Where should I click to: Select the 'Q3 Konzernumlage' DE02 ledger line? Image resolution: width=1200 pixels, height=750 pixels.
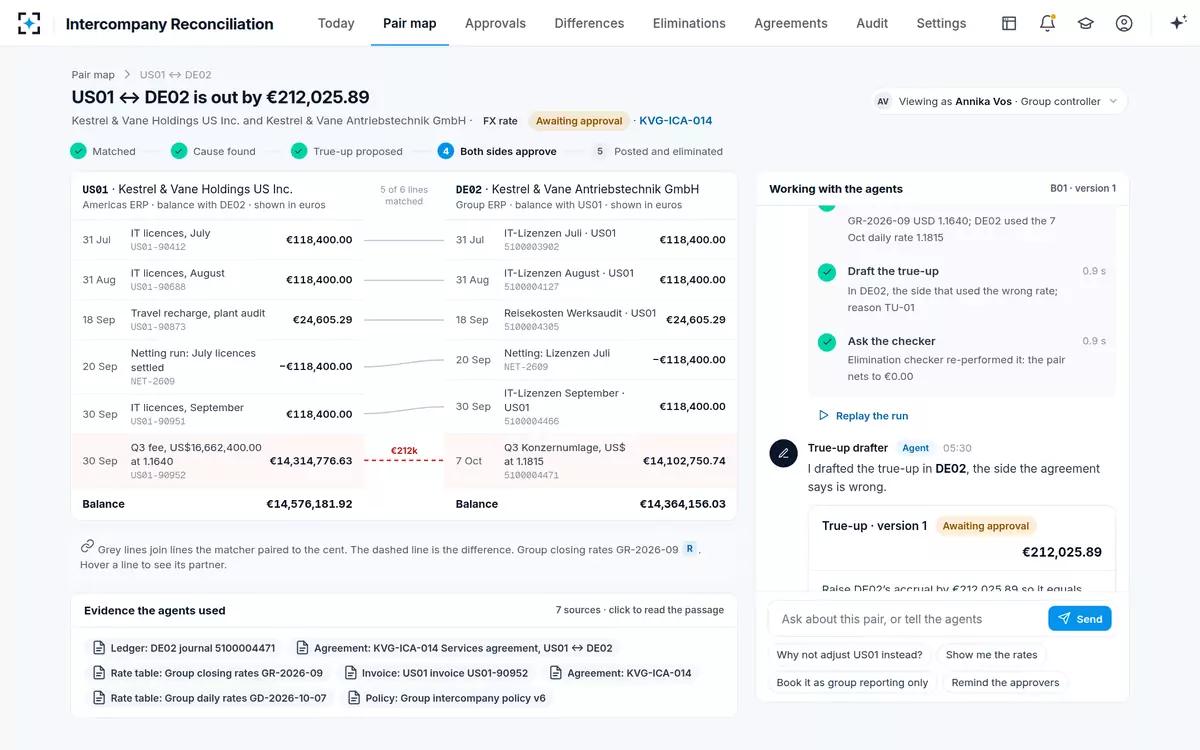point(591,461)
